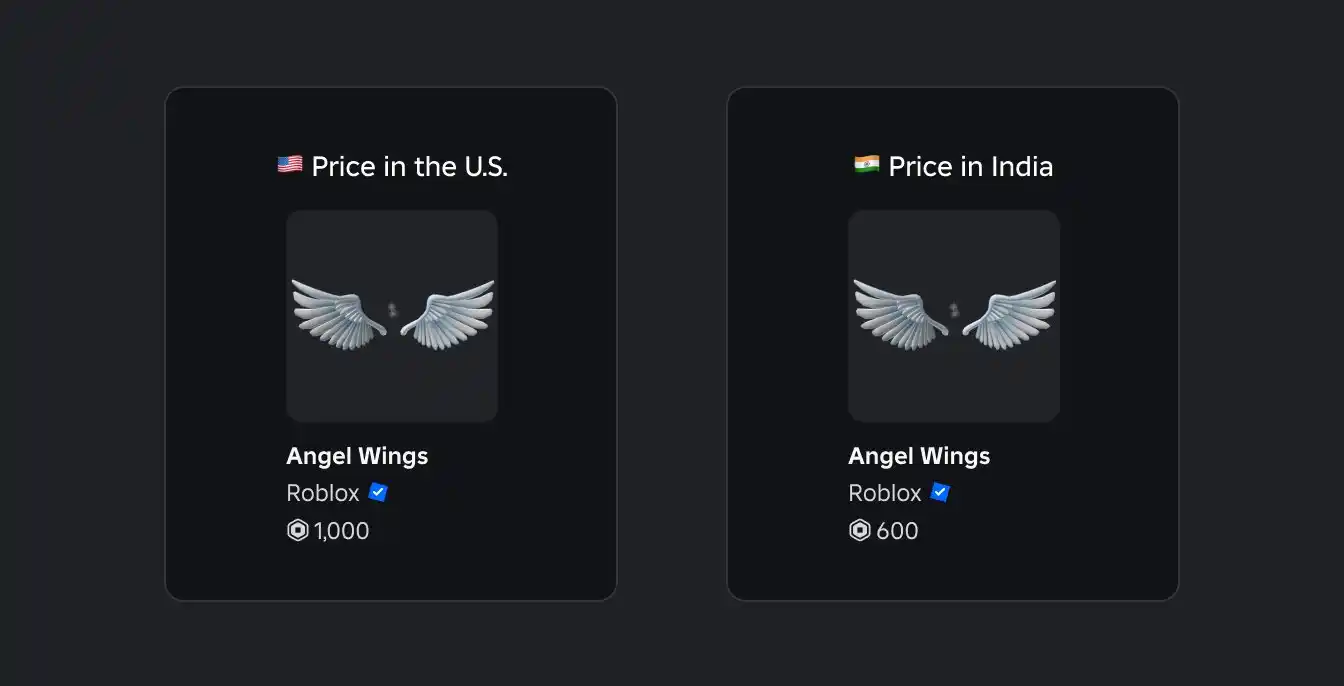This screenshot has height=686, width=1344.
Task: Click the 1,000 Robux price
Action: (x=342, y=531)
